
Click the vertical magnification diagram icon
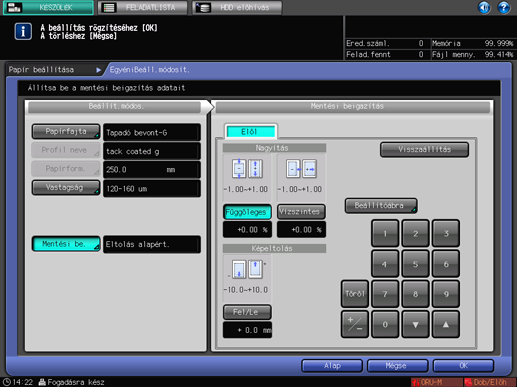[x=247, y=169]
